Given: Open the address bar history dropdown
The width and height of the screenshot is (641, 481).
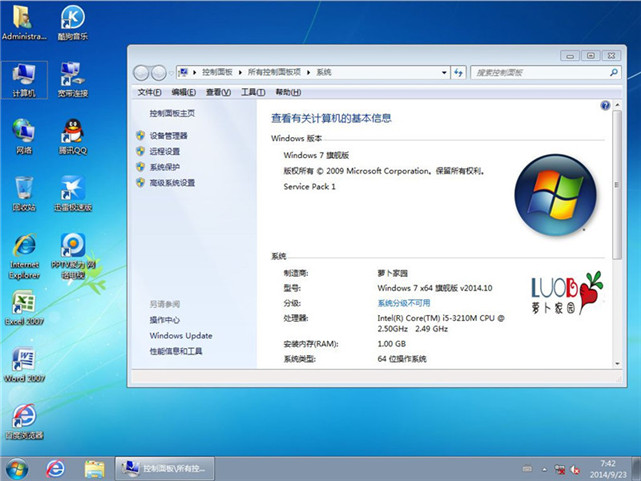Looking at the screenshot, I should pos(444,73).
